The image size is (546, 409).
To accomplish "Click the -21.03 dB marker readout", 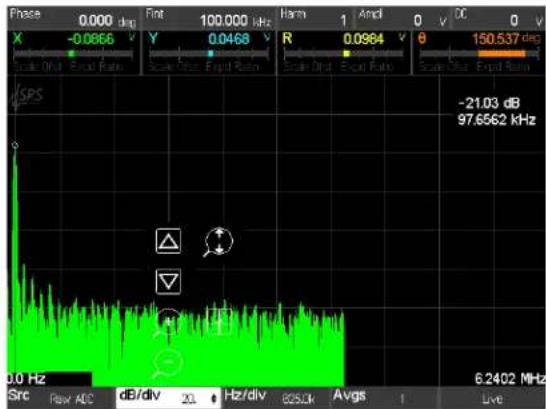I will pos(489,103).
